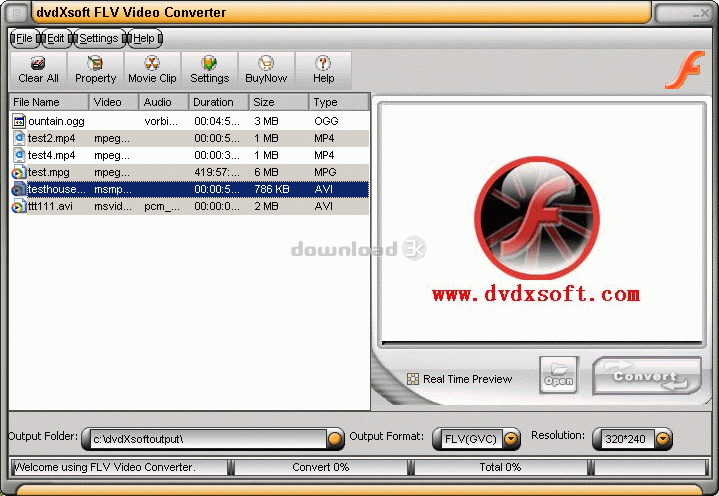This screenshot has height=496, width=719.
Task: Click the test4.mp4 file icon
Action: click(x=19, y=155)
